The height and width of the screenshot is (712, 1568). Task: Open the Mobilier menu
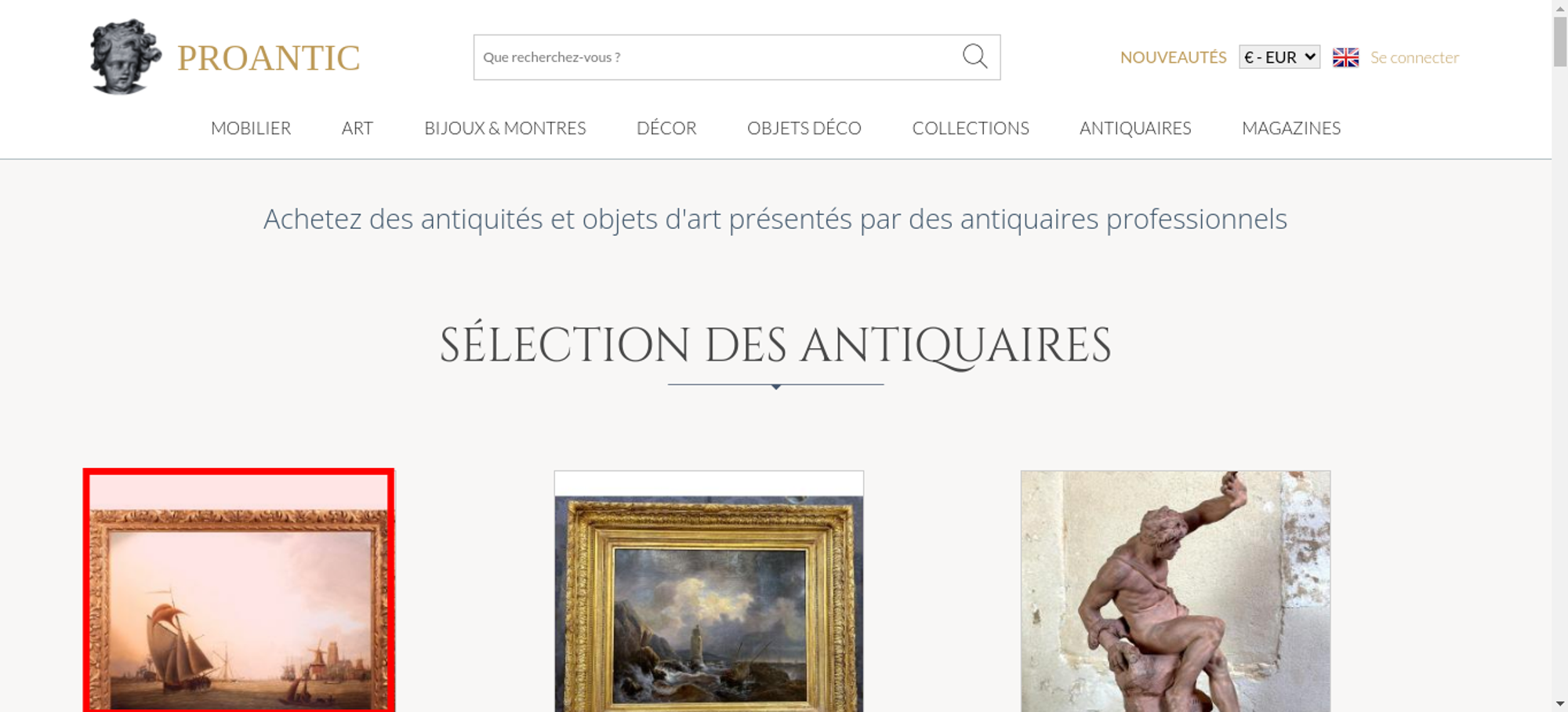[x=251, y=128]
